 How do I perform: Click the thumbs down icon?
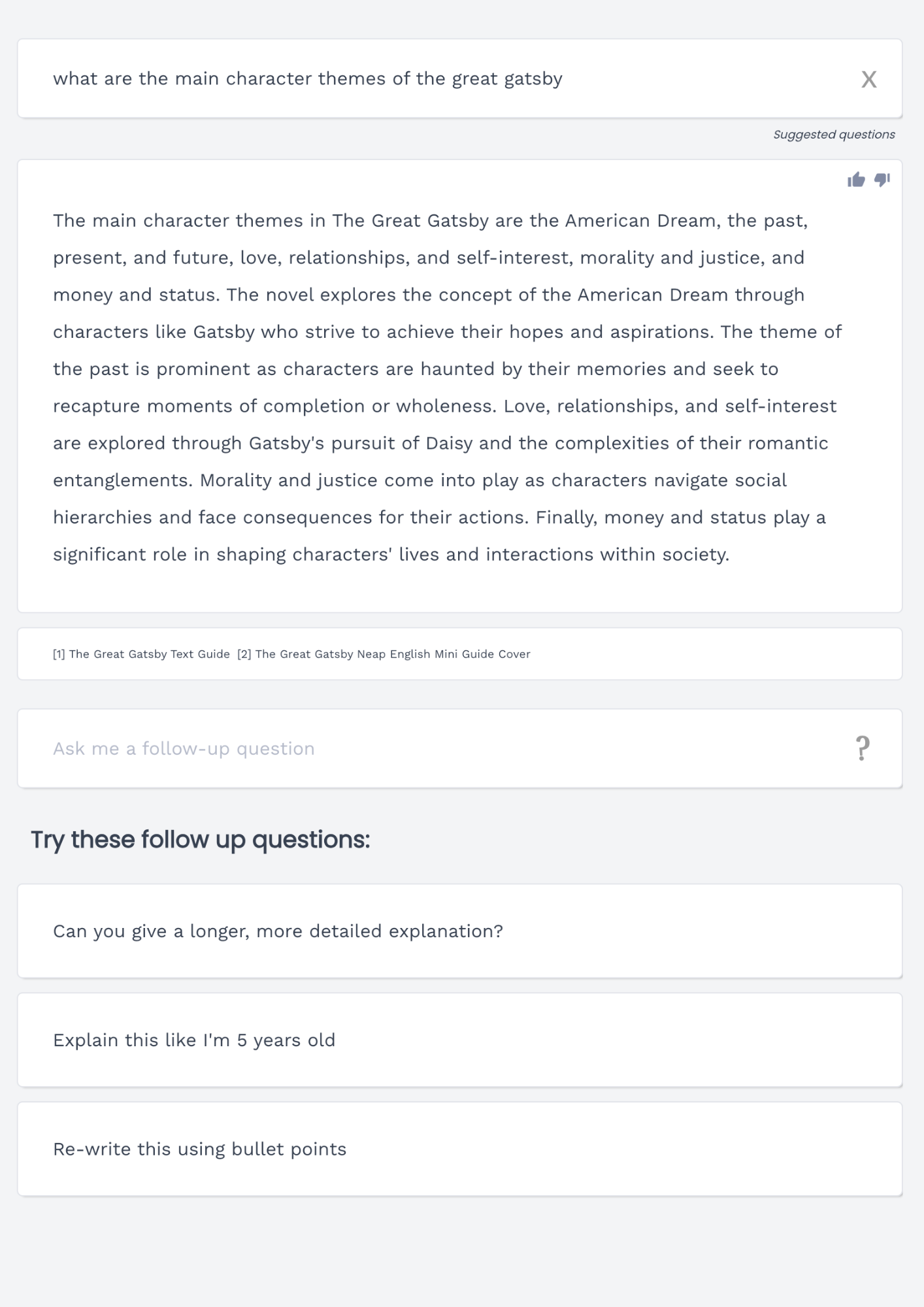point(882,180)
